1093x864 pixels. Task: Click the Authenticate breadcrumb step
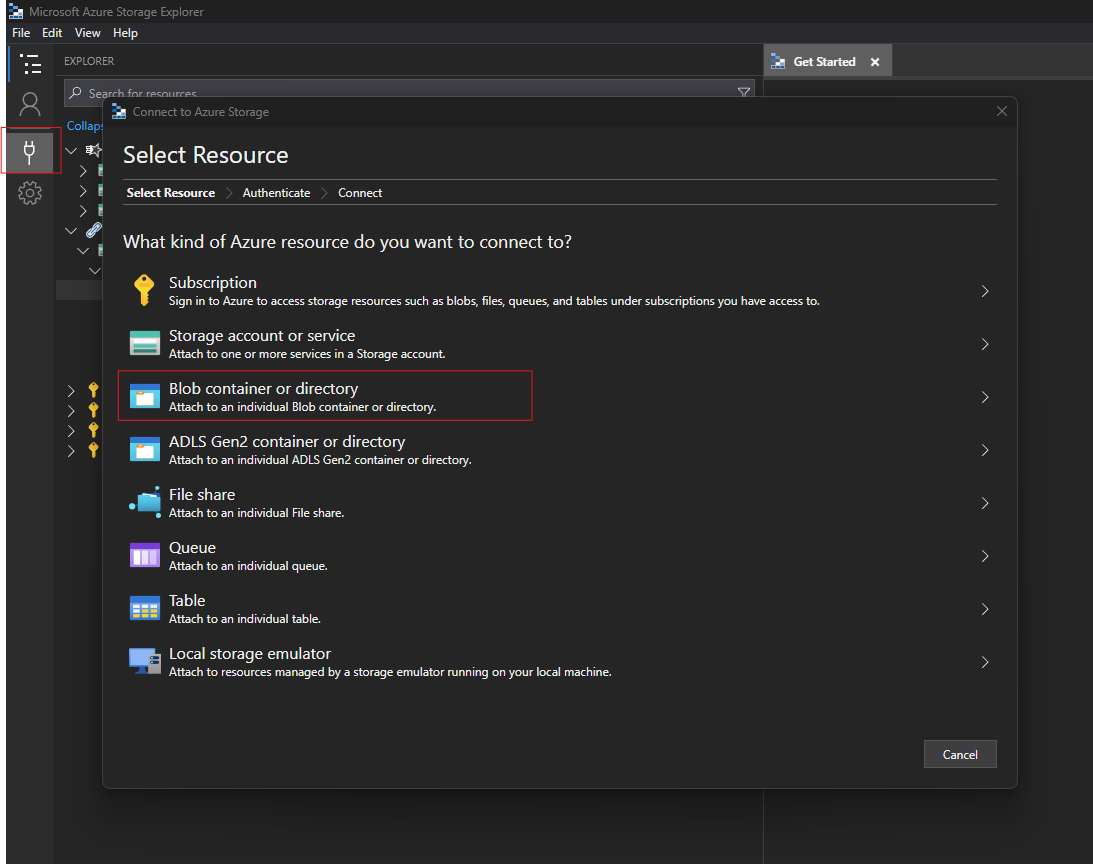click(276, 192)
